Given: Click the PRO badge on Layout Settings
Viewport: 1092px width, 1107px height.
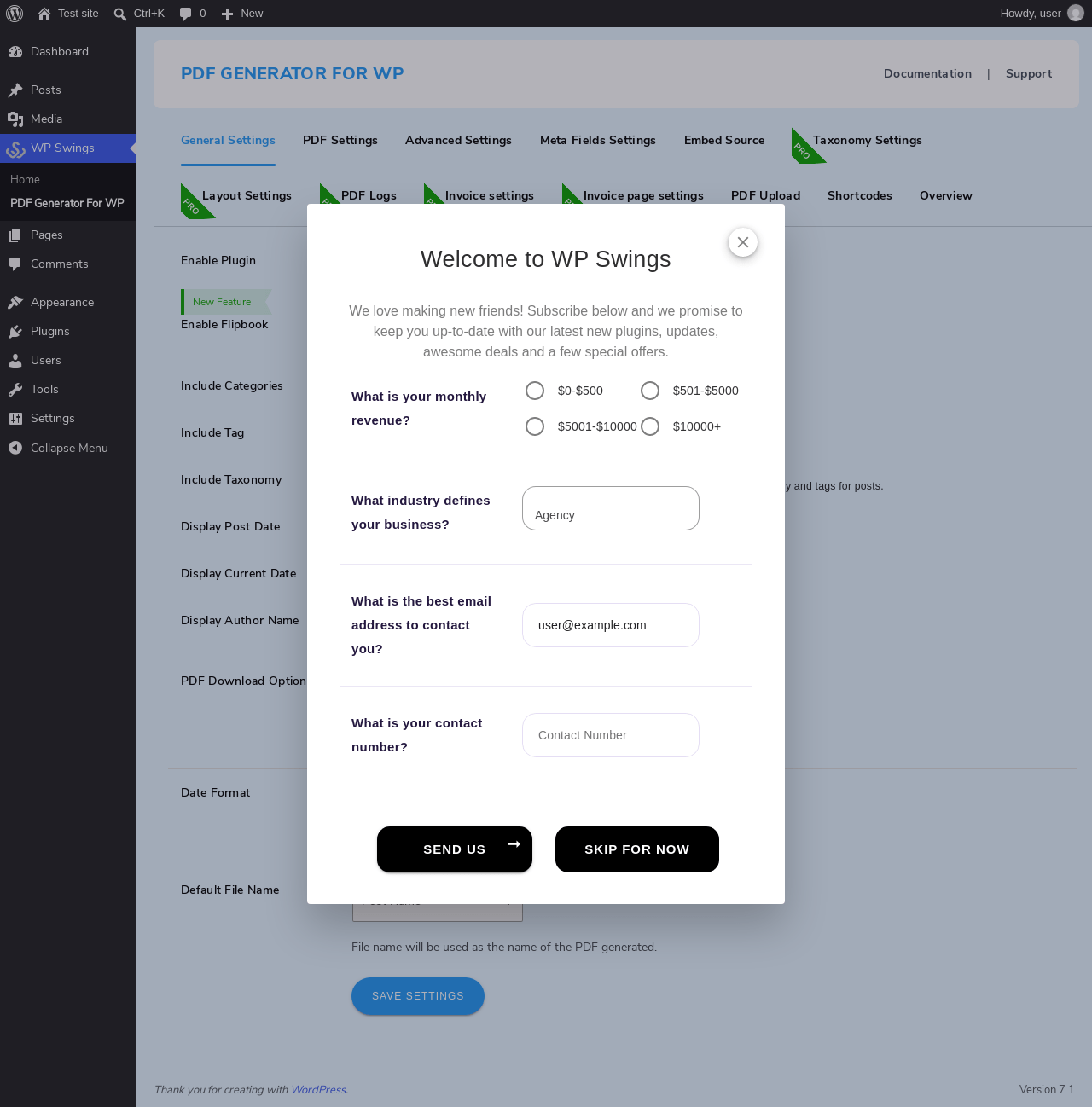Looking at the screenshot, I should (x=193, y=205).
